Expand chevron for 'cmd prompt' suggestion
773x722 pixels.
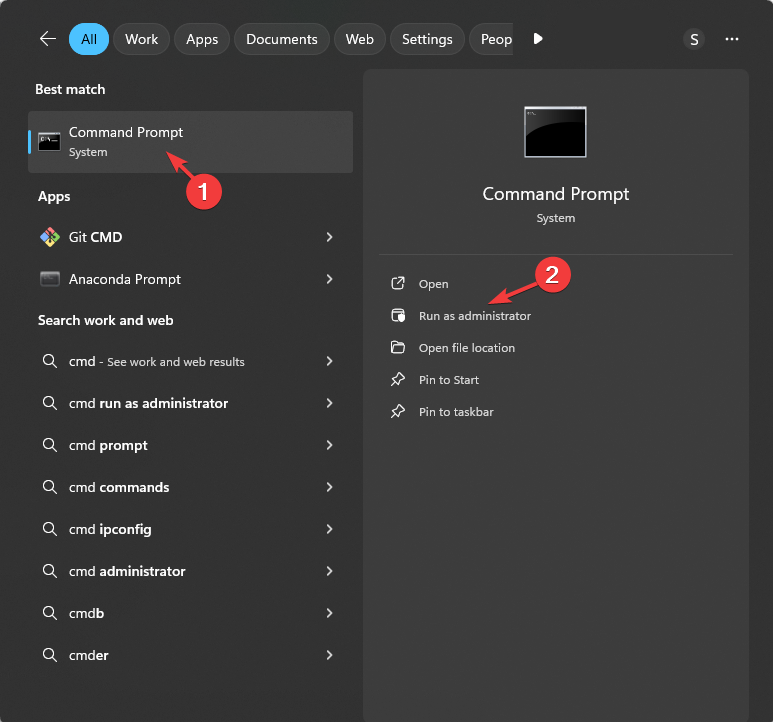(x=329, y=445)
